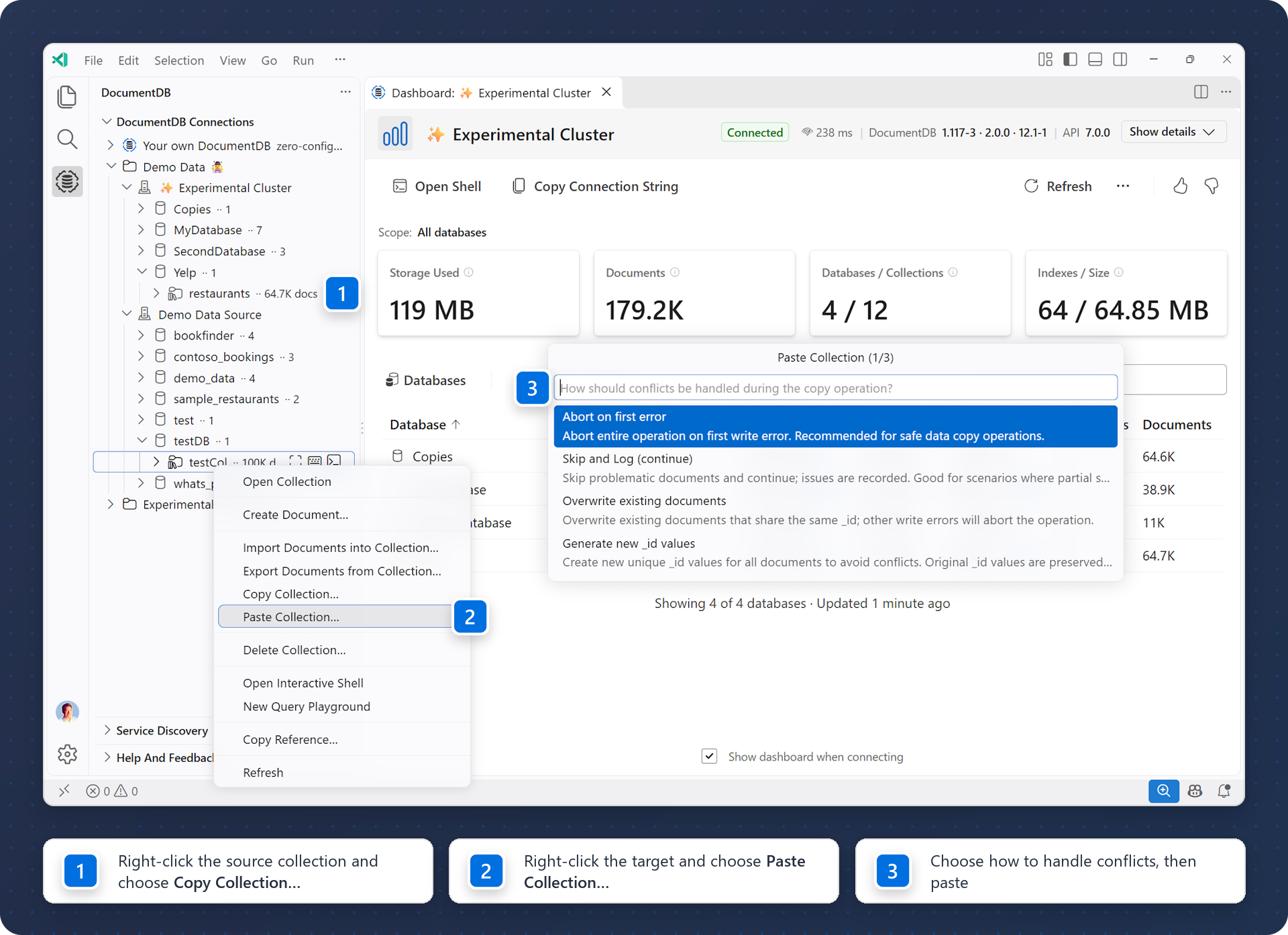Open the more actions ellipsis beside Refresh

[1123, 186]
